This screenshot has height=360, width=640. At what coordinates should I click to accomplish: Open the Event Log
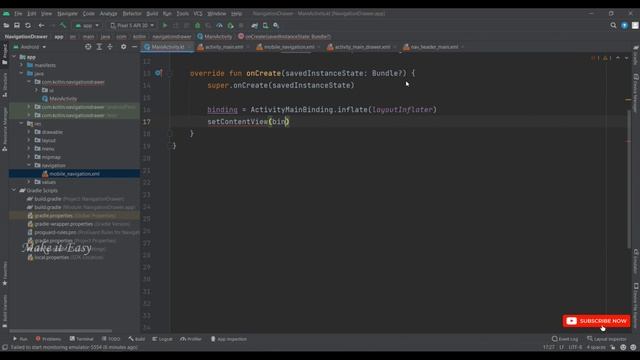(565, 339)
